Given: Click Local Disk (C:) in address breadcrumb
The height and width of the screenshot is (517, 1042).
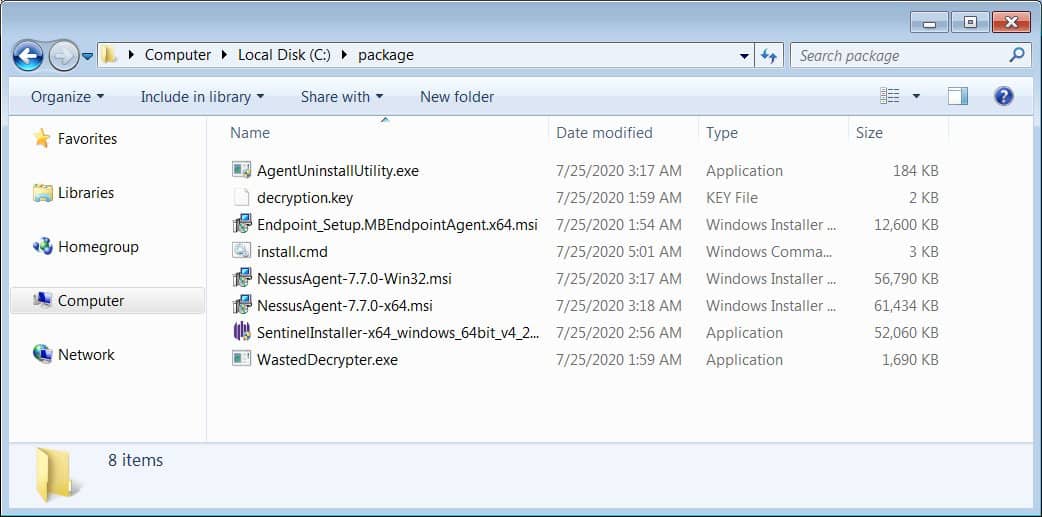Looking at the screenshot, I should [283, 55].
